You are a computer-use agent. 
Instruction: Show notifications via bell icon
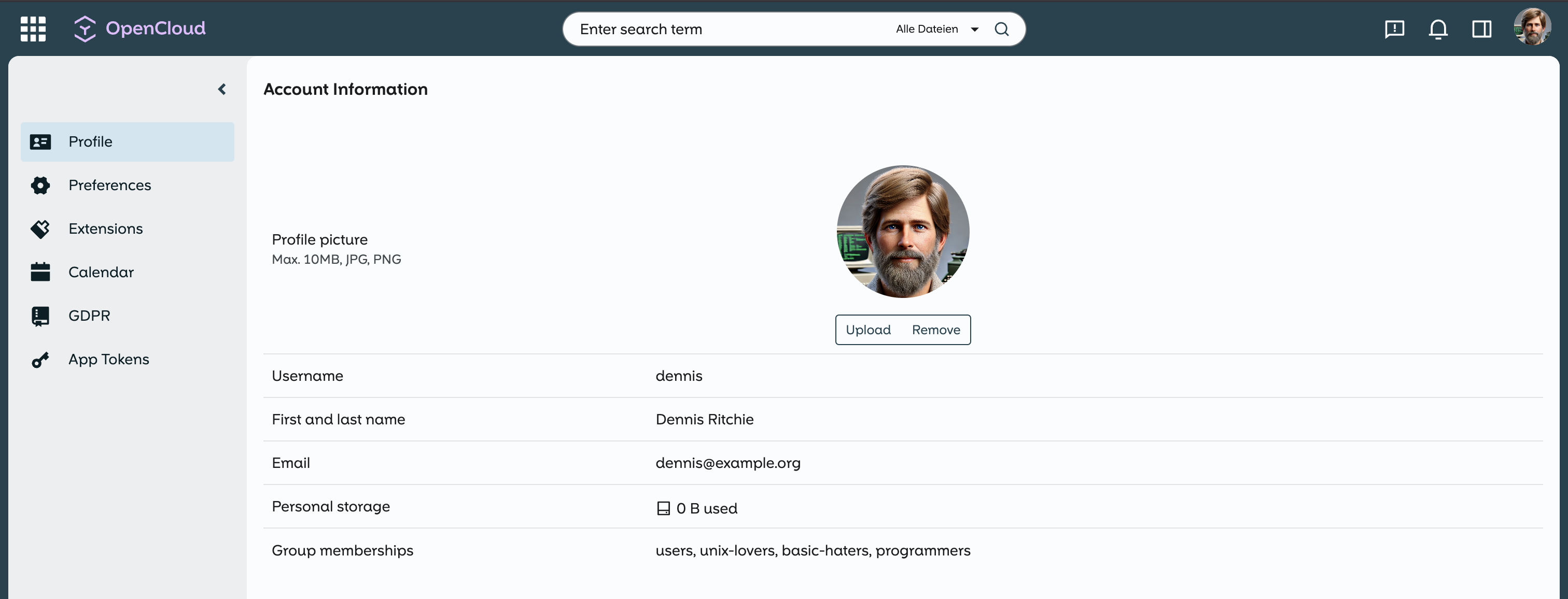coord(1438,28)
